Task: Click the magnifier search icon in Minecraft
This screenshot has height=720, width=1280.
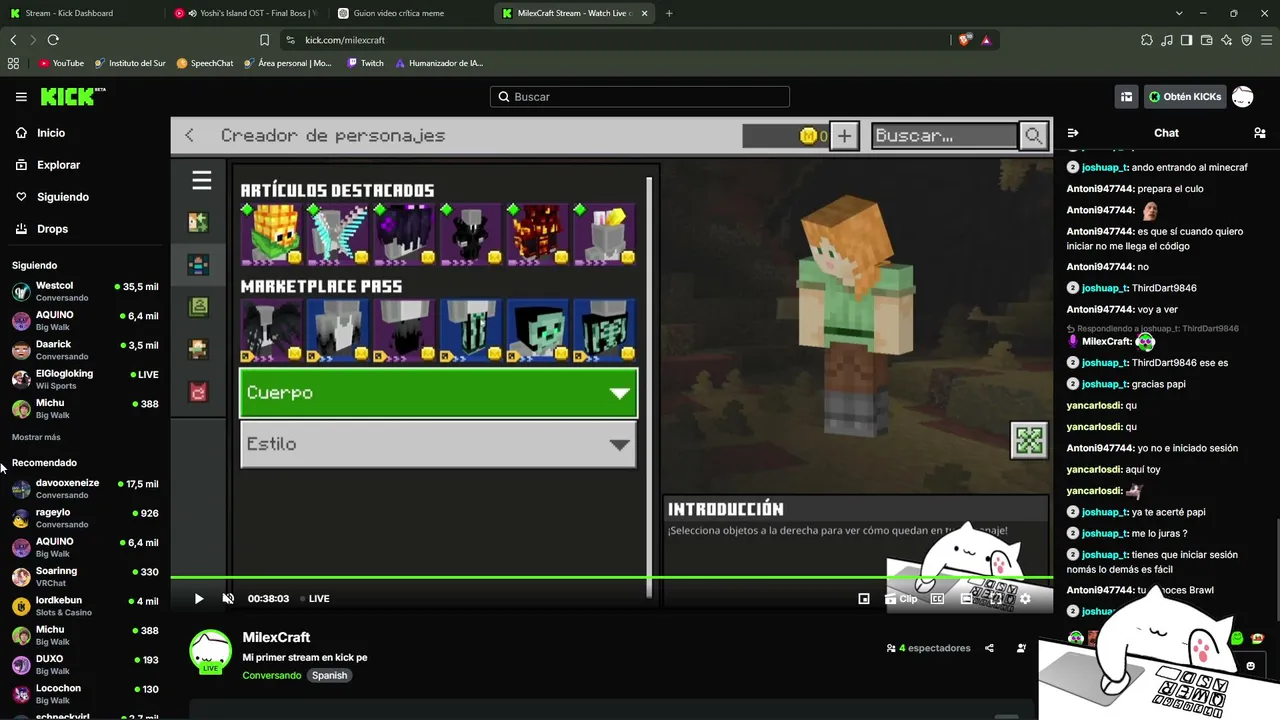Action: pos(1033,136)
